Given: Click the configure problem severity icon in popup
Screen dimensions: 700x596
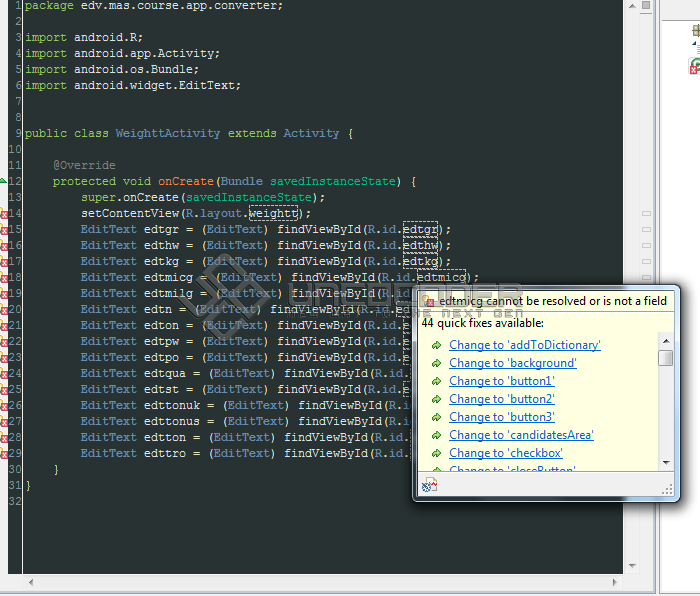Looking at the screenshot, I should (429, 485).
